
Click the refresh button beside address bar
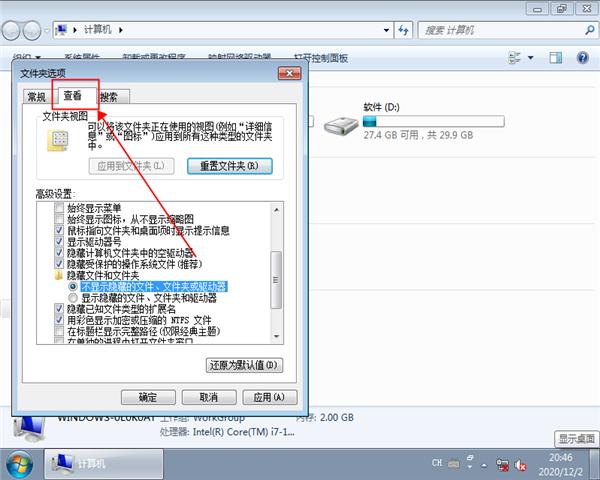coord(403,30)
